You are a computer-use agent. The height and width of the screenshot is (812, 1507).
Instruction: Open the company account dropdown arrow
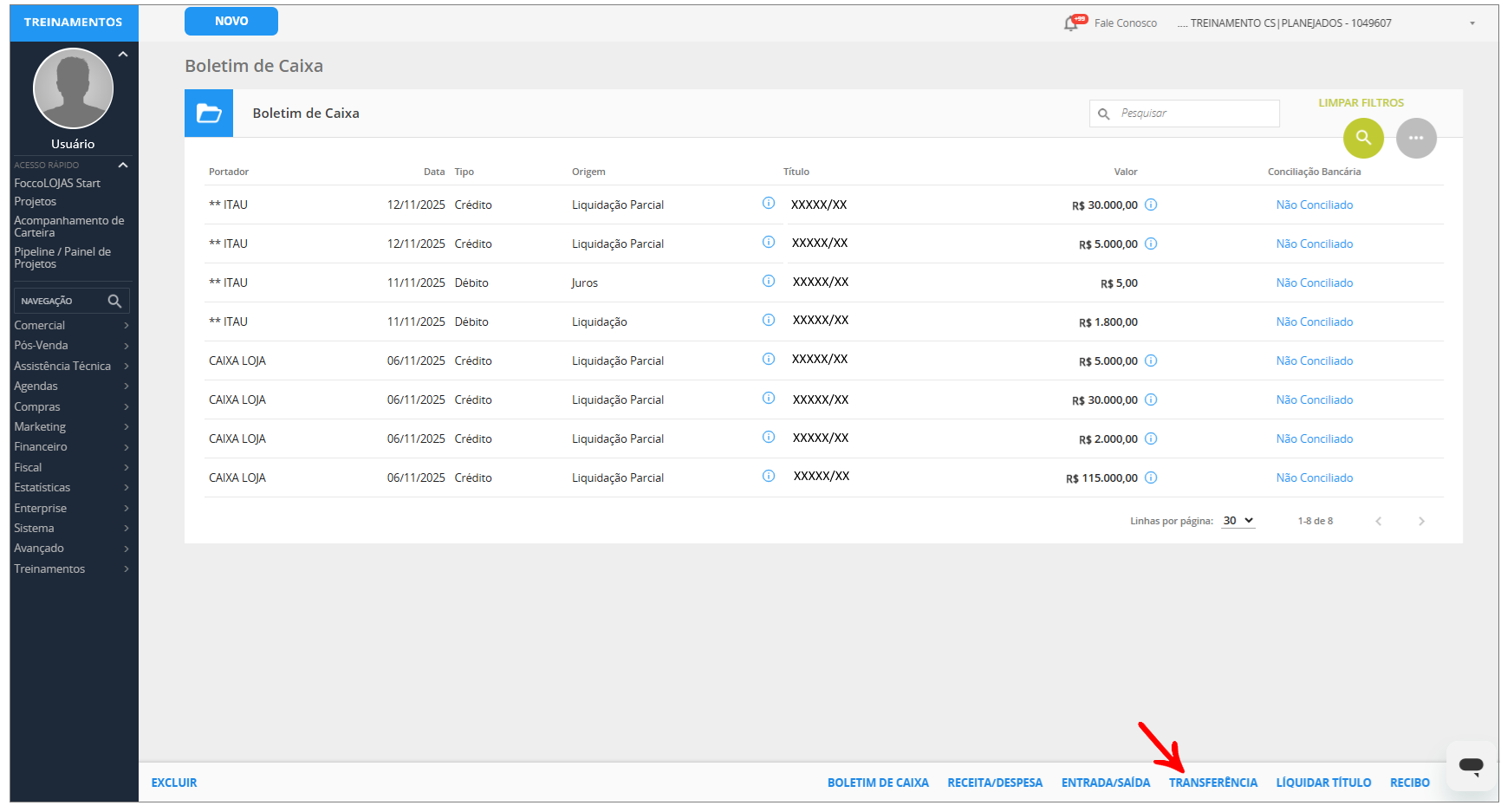pos(1472,23)
